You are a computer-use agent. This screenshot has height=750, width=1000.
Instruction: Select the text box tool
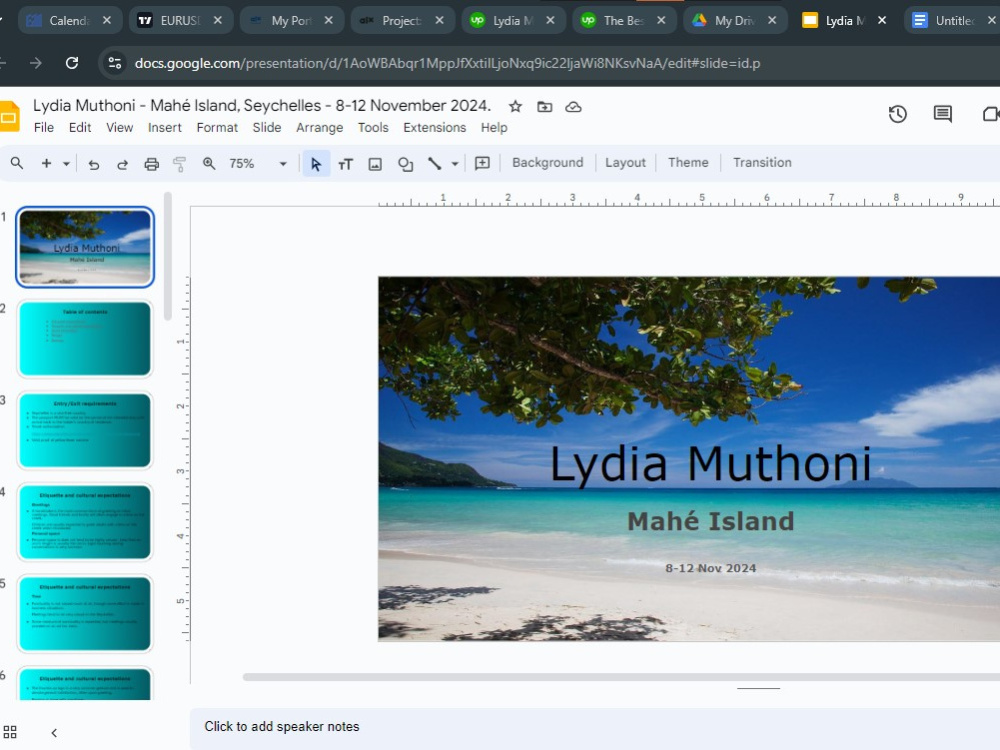(346, 164)
